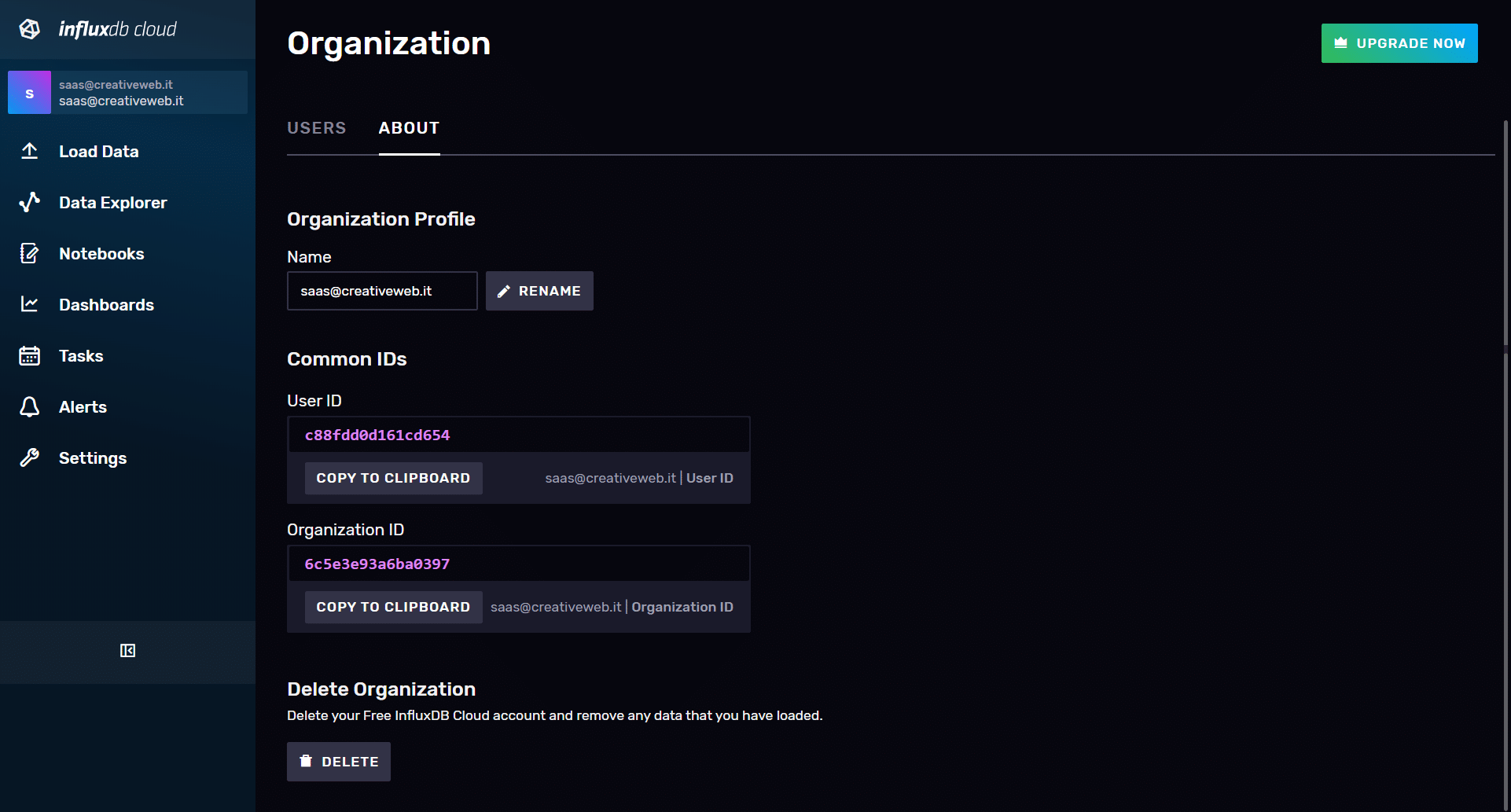Click the Delete your Free InfluxDB Cloud description

coord(555,715)
